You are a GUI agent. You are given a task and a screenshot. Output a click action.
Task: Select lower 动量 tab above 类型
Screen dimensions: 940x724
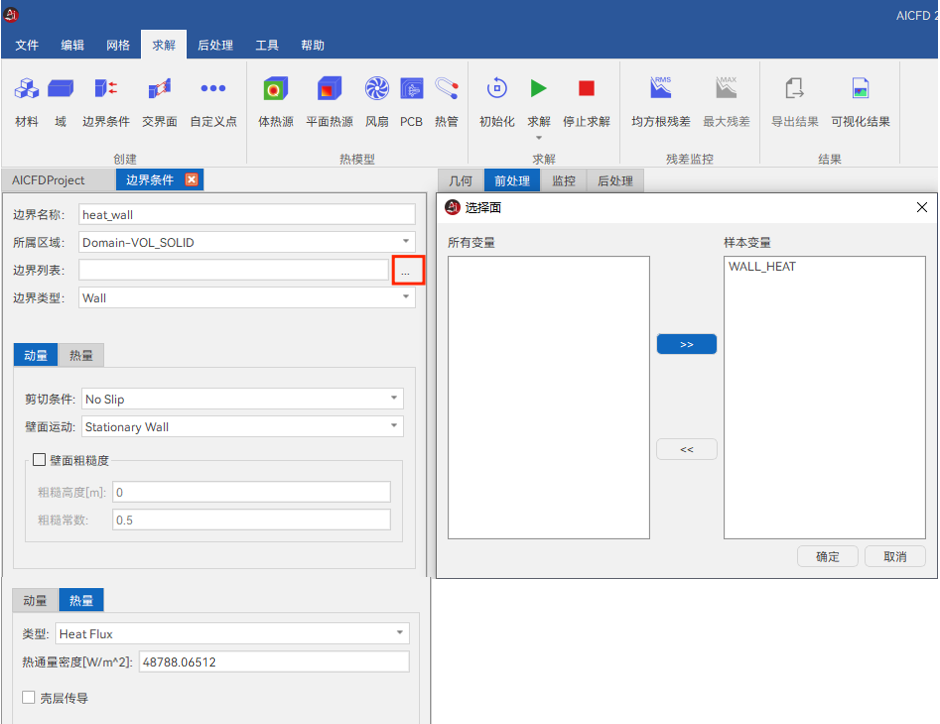click(x=35, y=601)
